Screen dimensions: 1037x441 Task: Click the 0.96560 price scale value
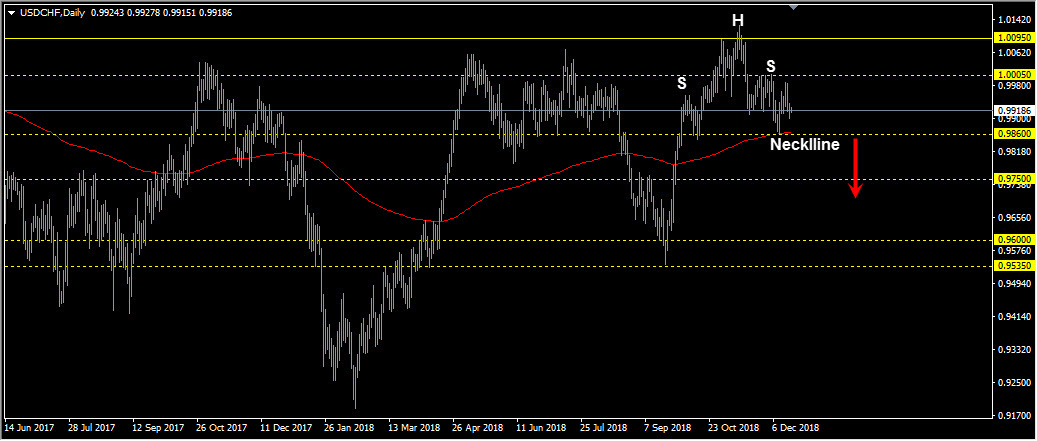1014,218
